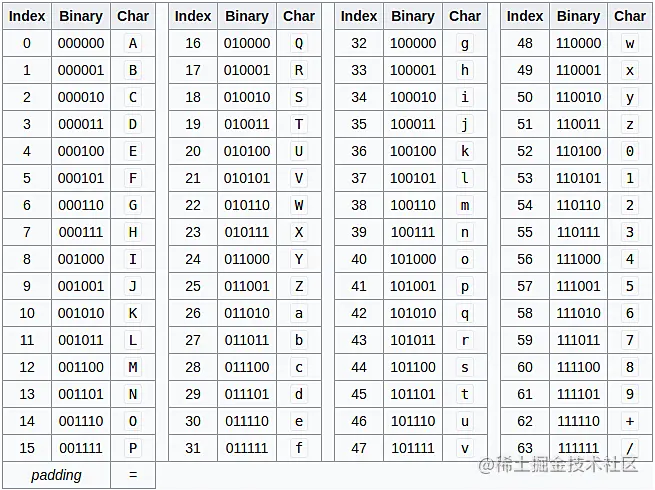Click the Char cell with lowercase f

coord(299,448)
